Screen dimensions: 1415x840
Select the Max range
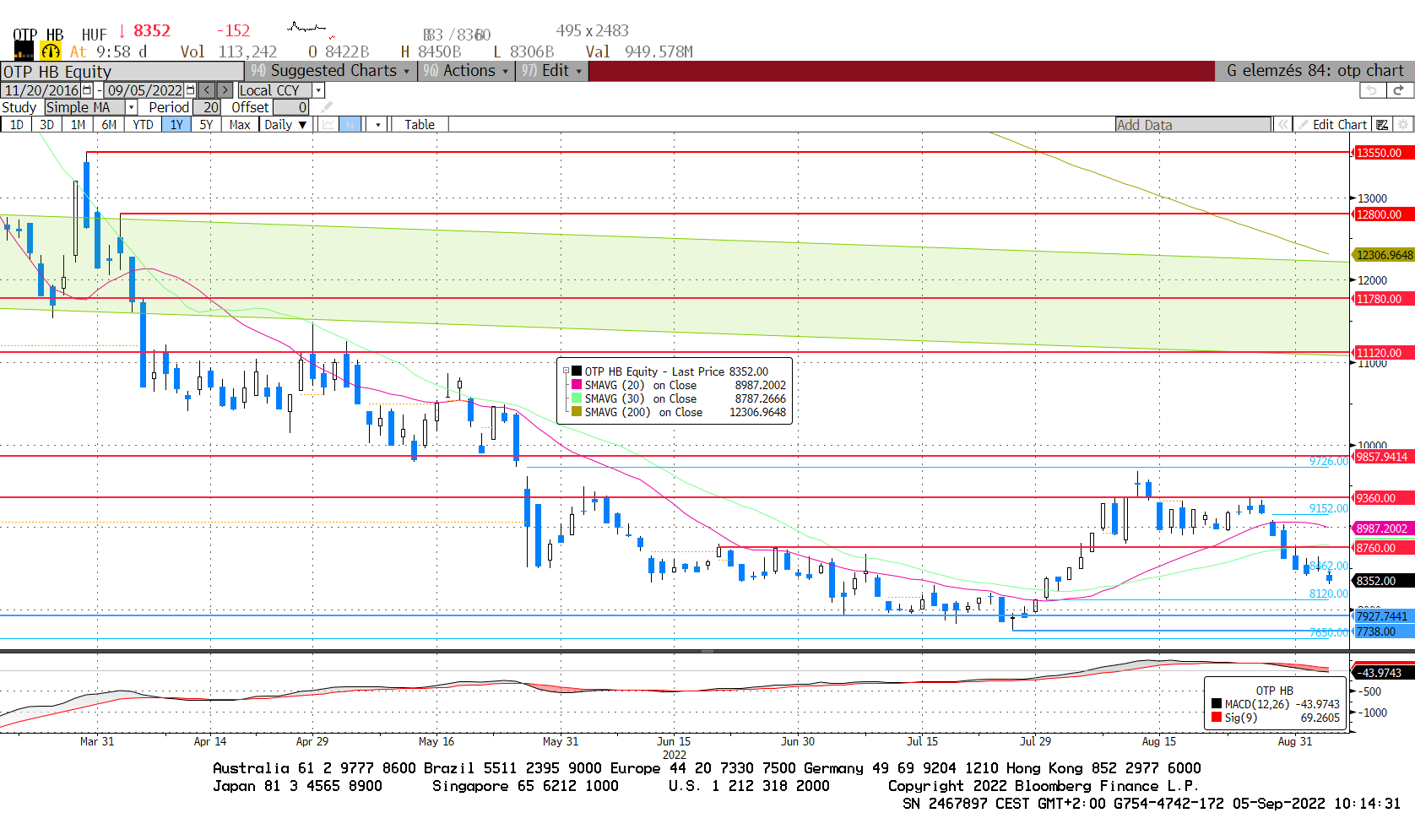click(x=240, y=125)
